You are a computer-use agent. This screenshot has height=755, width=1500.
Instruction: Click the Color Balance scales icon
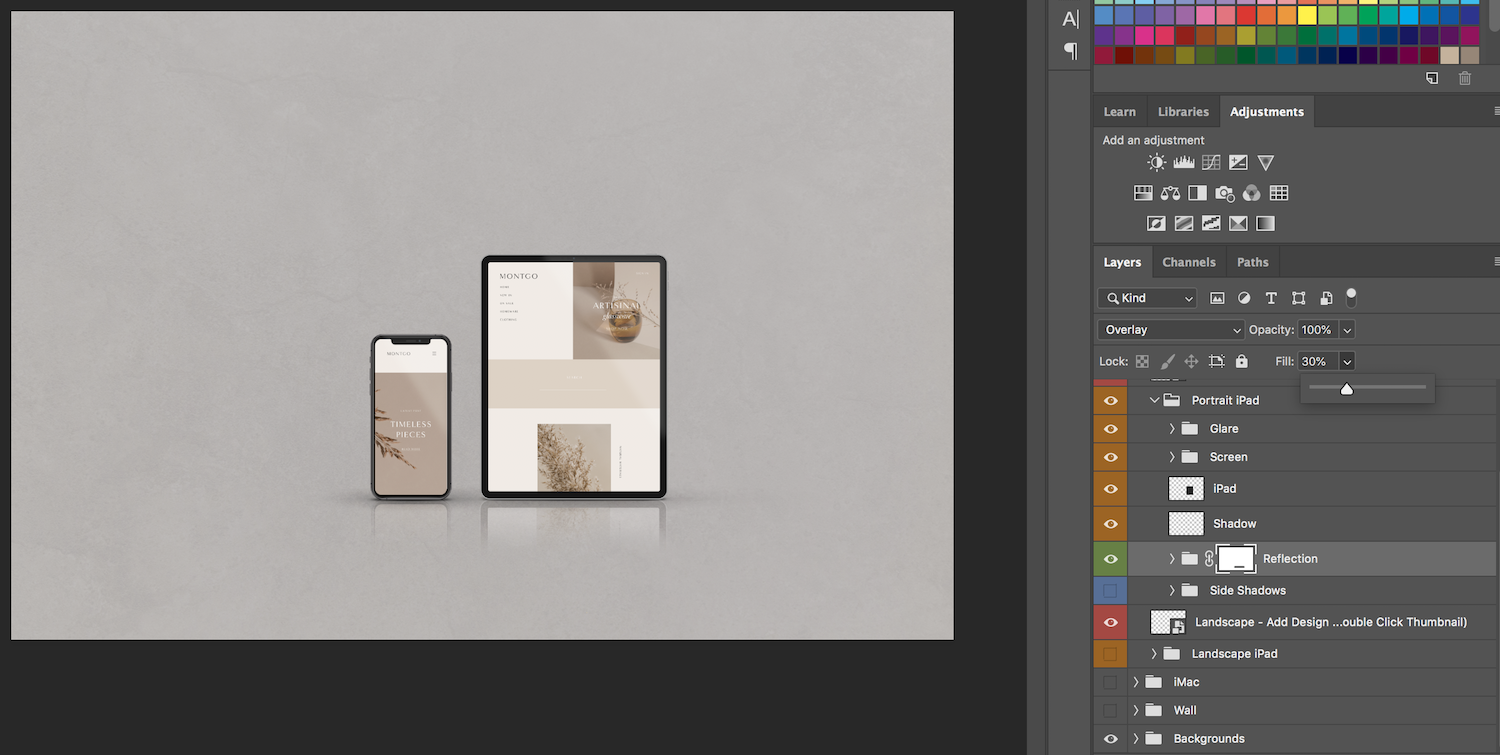(1170, 193)
